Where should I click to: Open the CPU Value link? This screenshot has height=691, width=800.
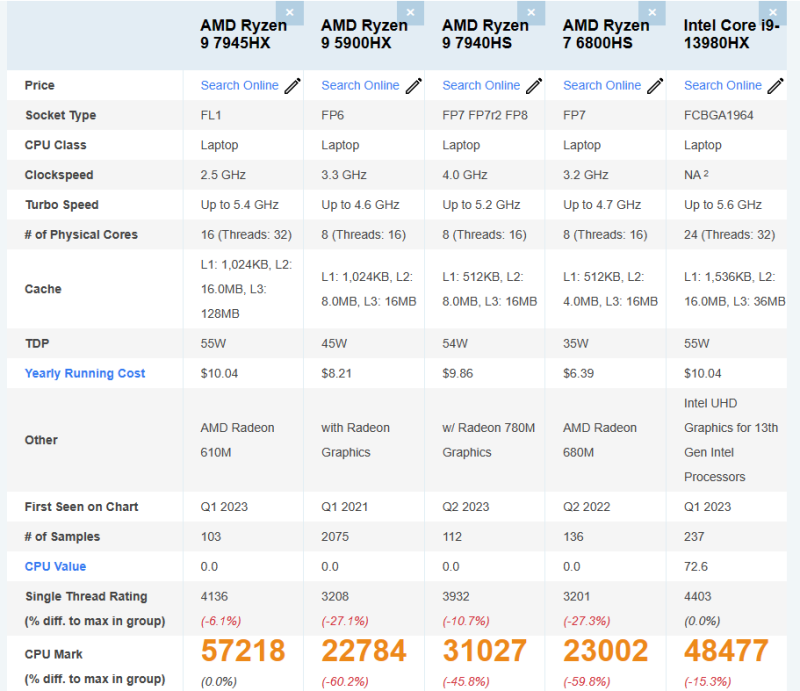pyautogui.click(x=55, y=566)
